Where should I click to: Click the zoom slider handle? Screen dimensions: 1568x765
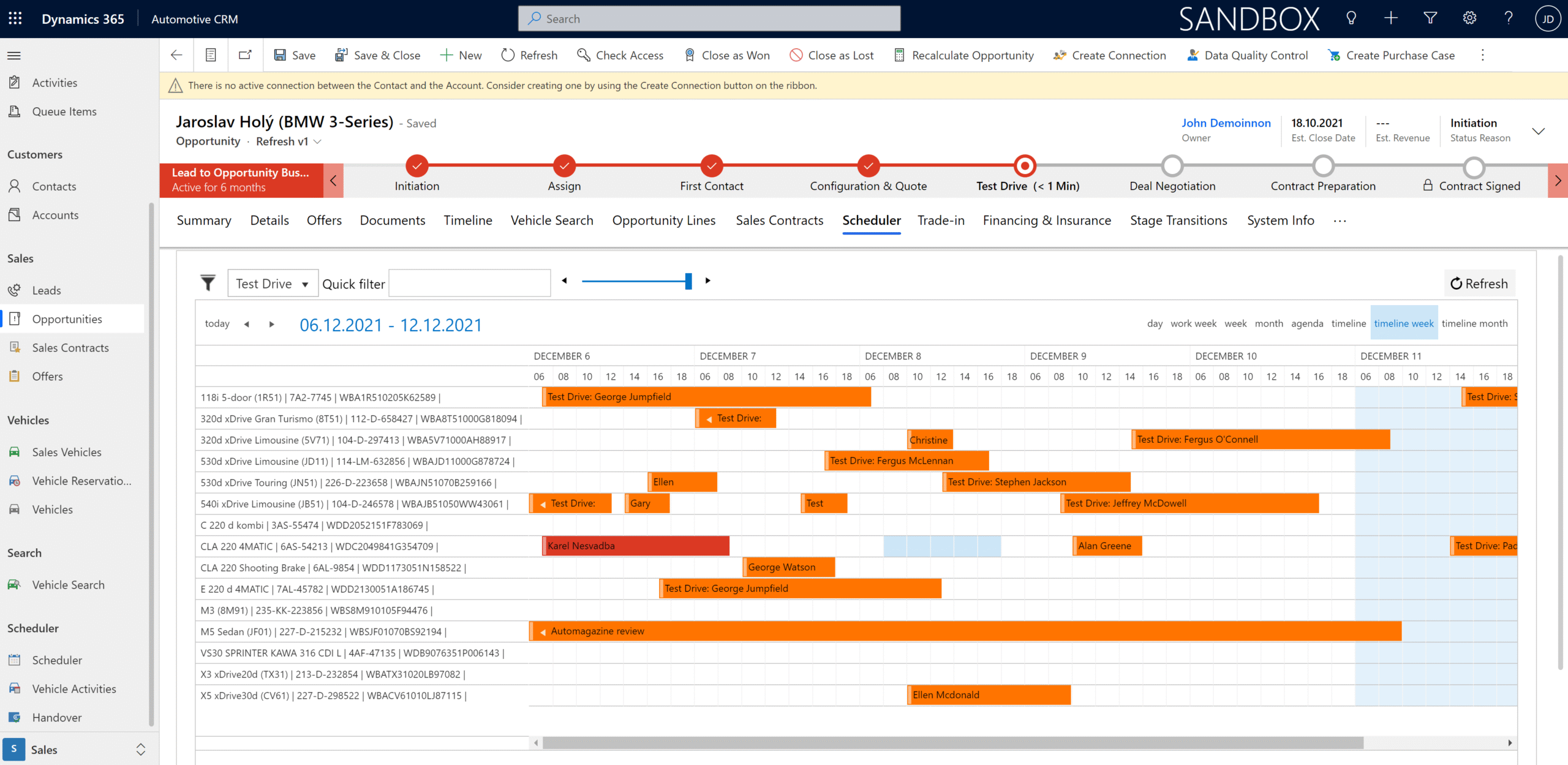(x=688, y=281)
